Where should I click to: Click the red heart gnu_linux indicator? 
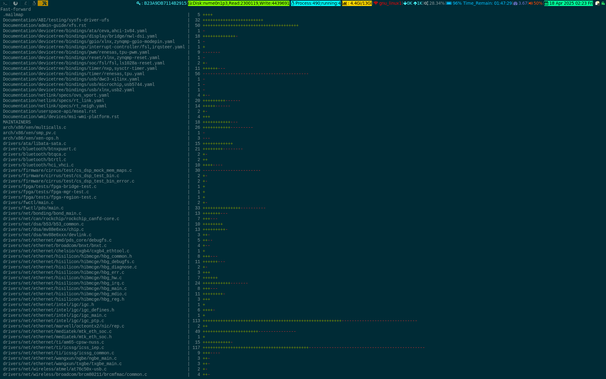[x=388, y=3]
